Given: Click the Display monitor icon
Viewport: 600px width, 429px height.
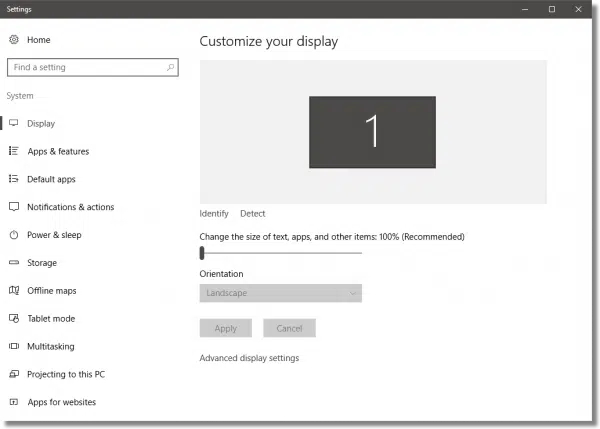Looking at the screenshot, I should [x=14, y=123].
